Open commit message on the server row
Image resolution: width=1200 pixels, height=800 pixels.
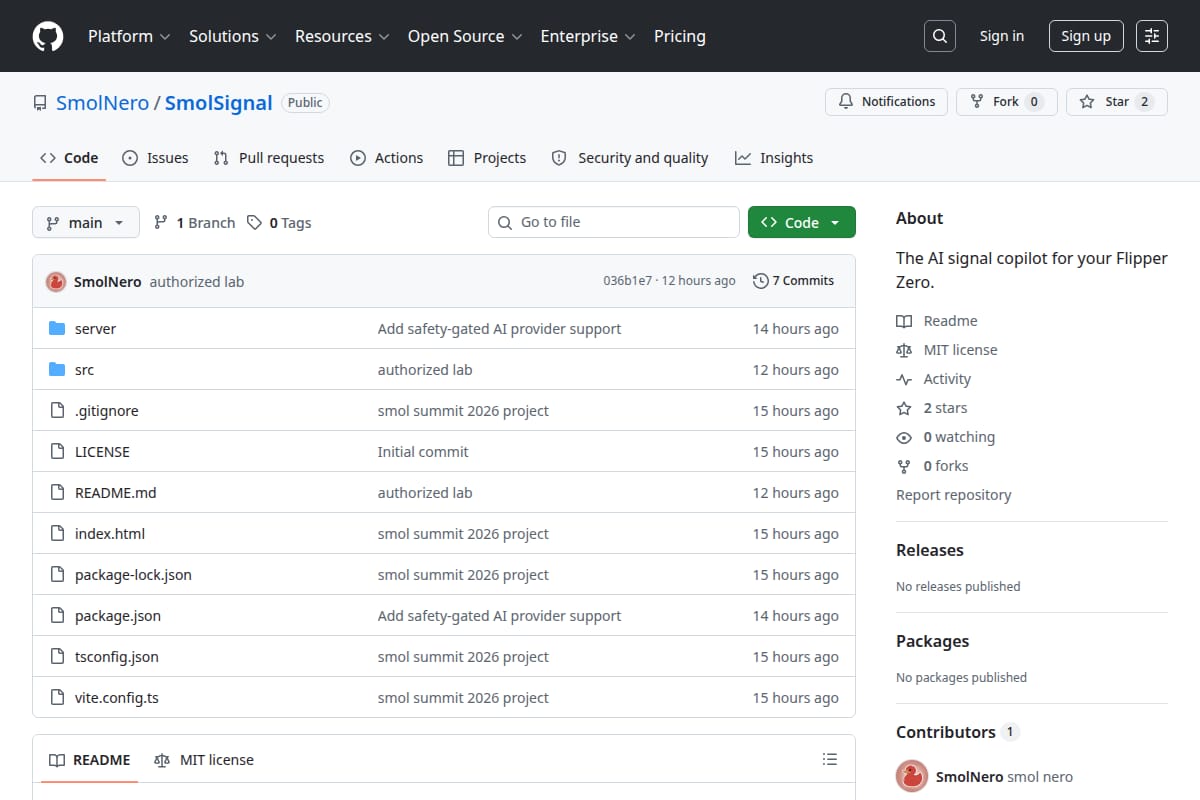499,329
